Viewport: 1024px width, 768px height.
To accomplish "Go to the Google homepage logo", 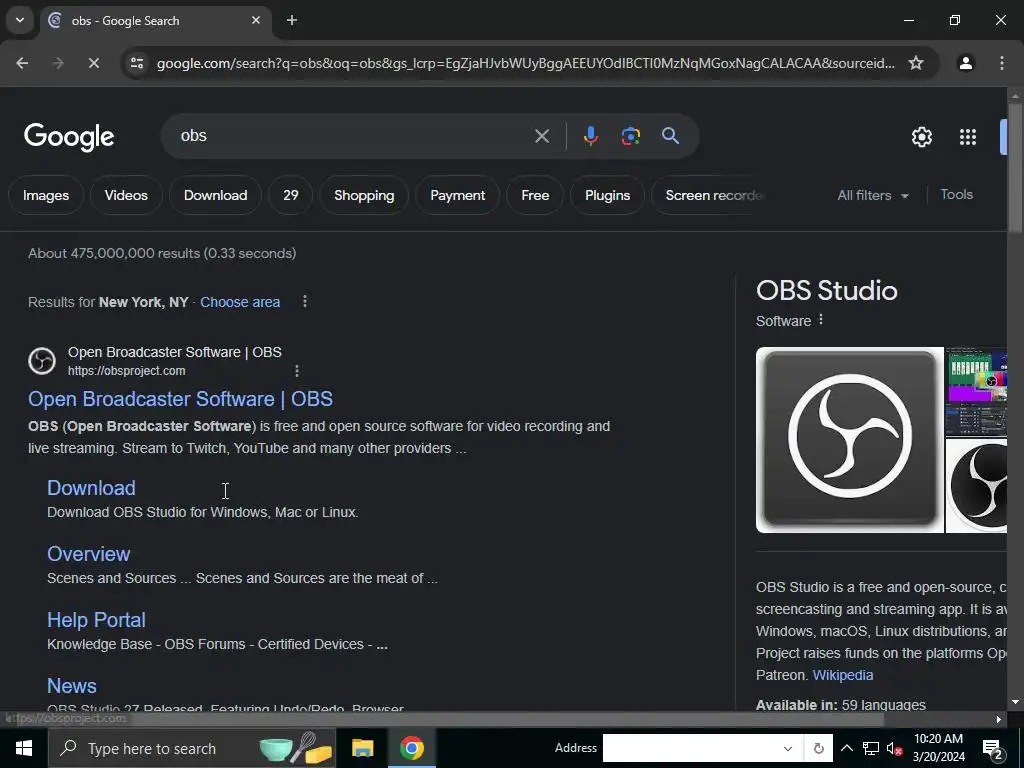I will (x=69, y=137).
